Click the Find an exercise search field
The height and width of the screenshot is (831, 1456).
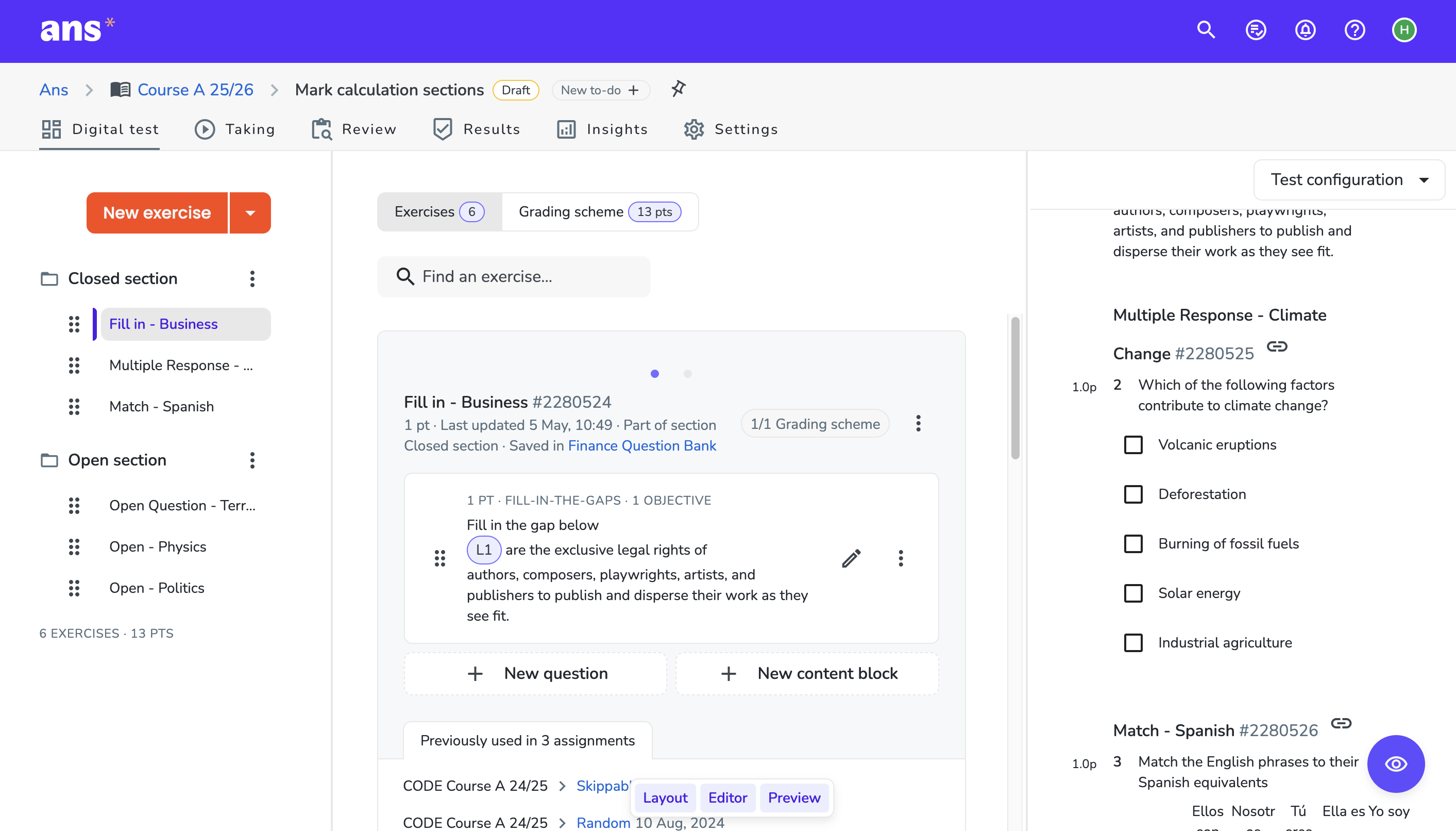[514, 277]
